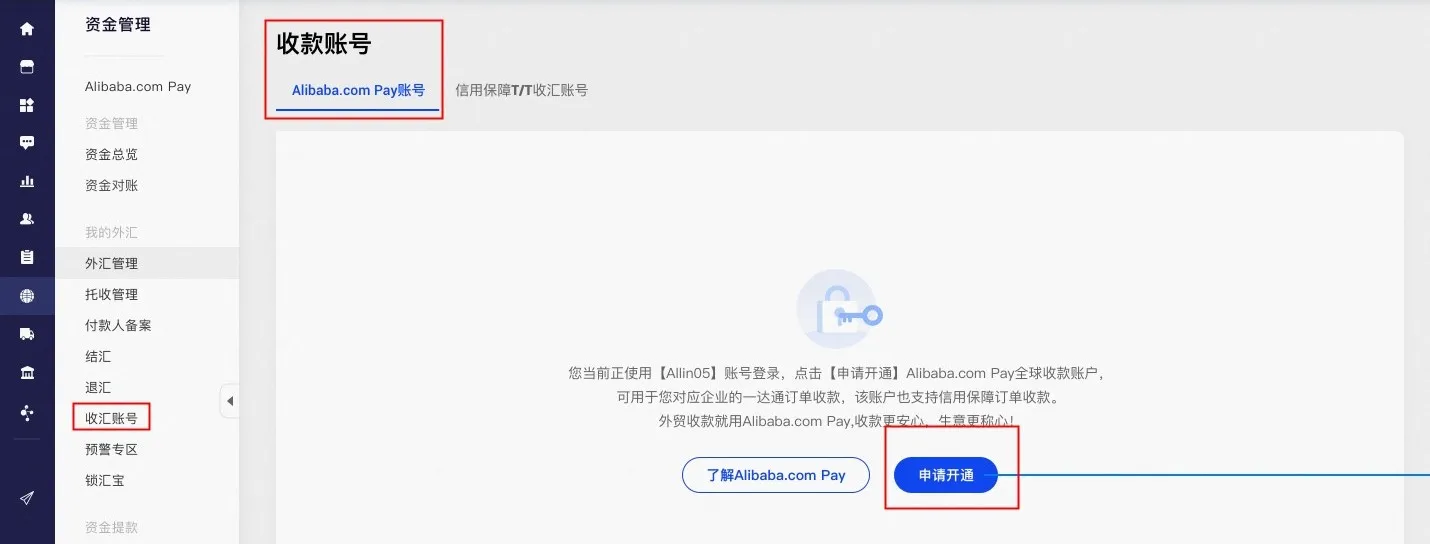
Task: Open the chat messages icon
Action: (27, 143)
